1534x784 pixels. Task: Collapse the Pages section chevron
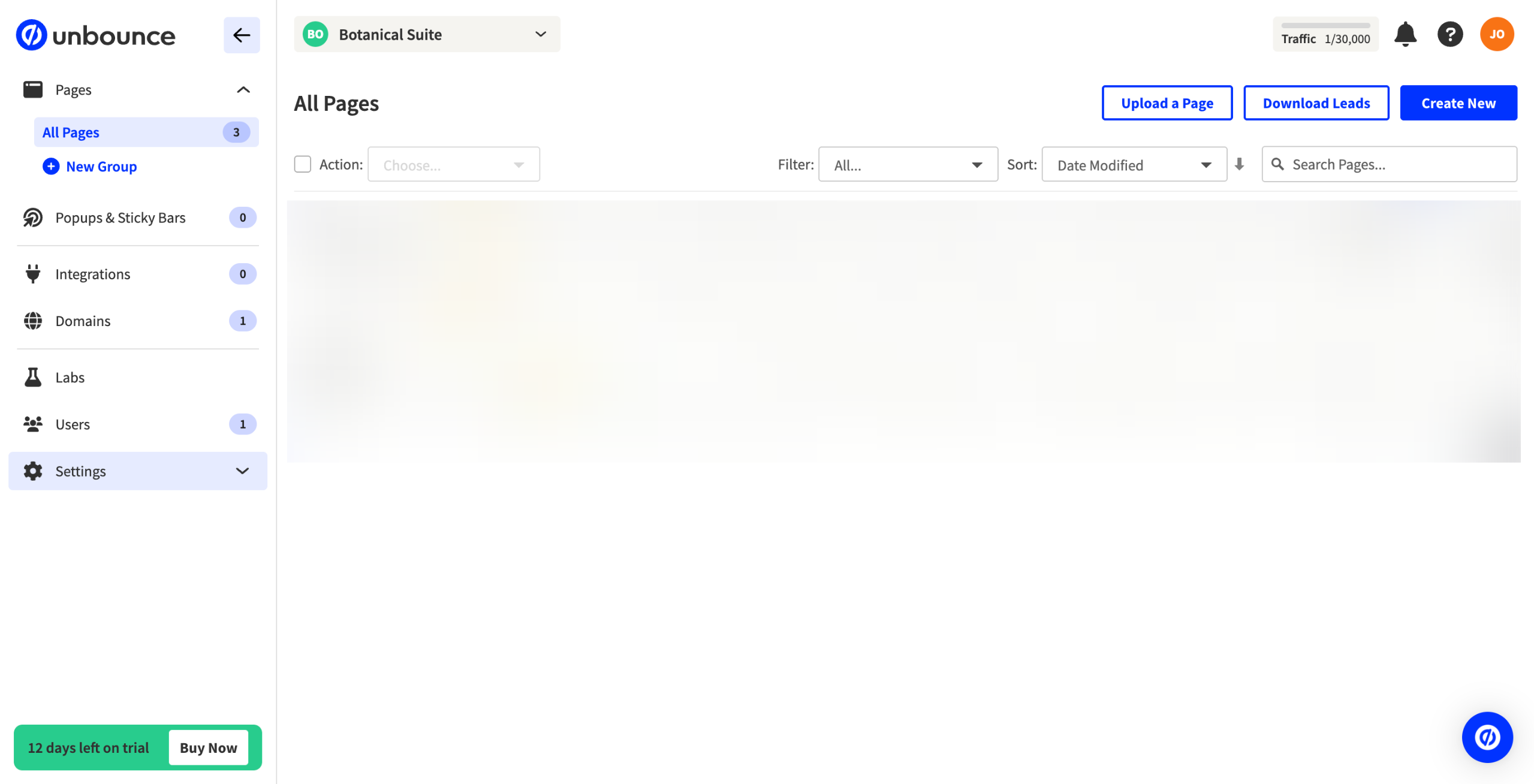pos(243,90)
